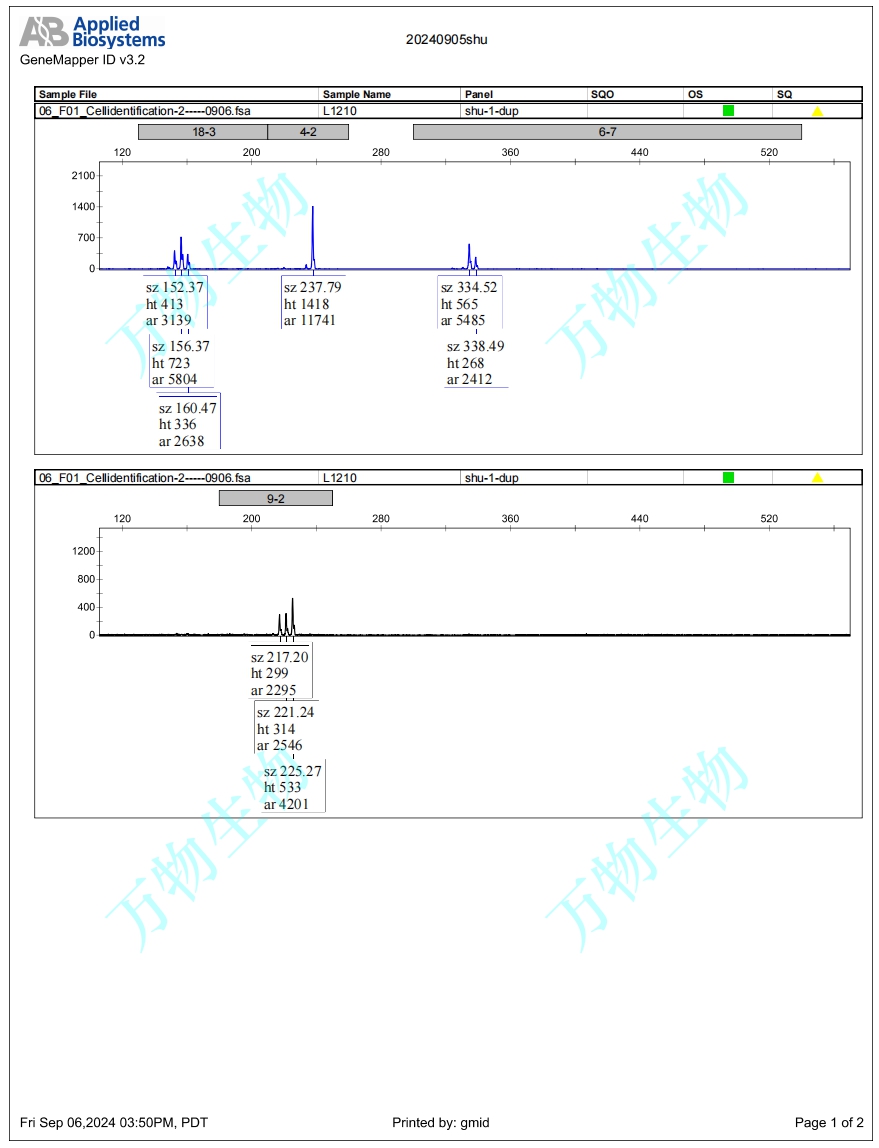The width and height of the screenshot is (879, 1148).
Task: Click the Page 1 of 2 footer text
Action: point(829,1123)
